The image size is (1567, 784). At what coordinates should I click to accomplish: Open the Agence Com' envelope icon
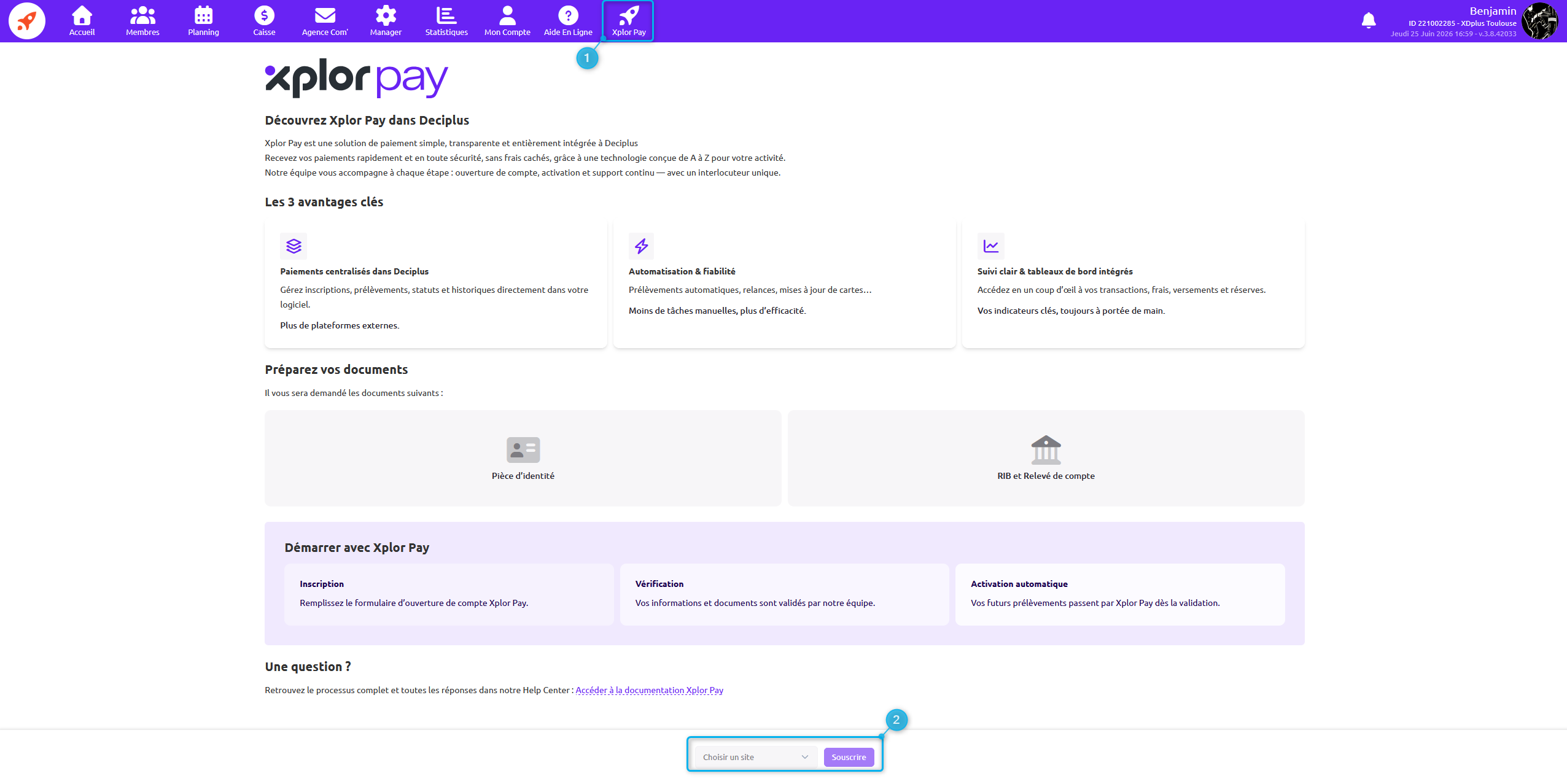(325, 15)
